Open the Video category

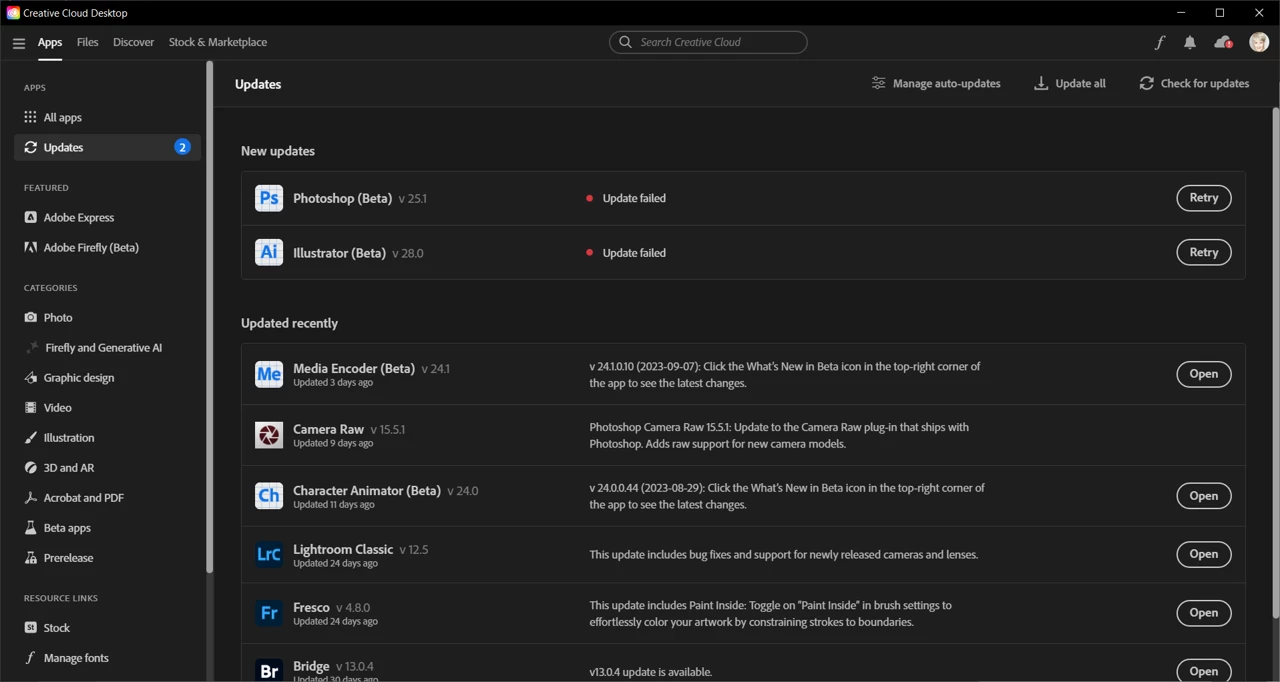click(107, 407)
